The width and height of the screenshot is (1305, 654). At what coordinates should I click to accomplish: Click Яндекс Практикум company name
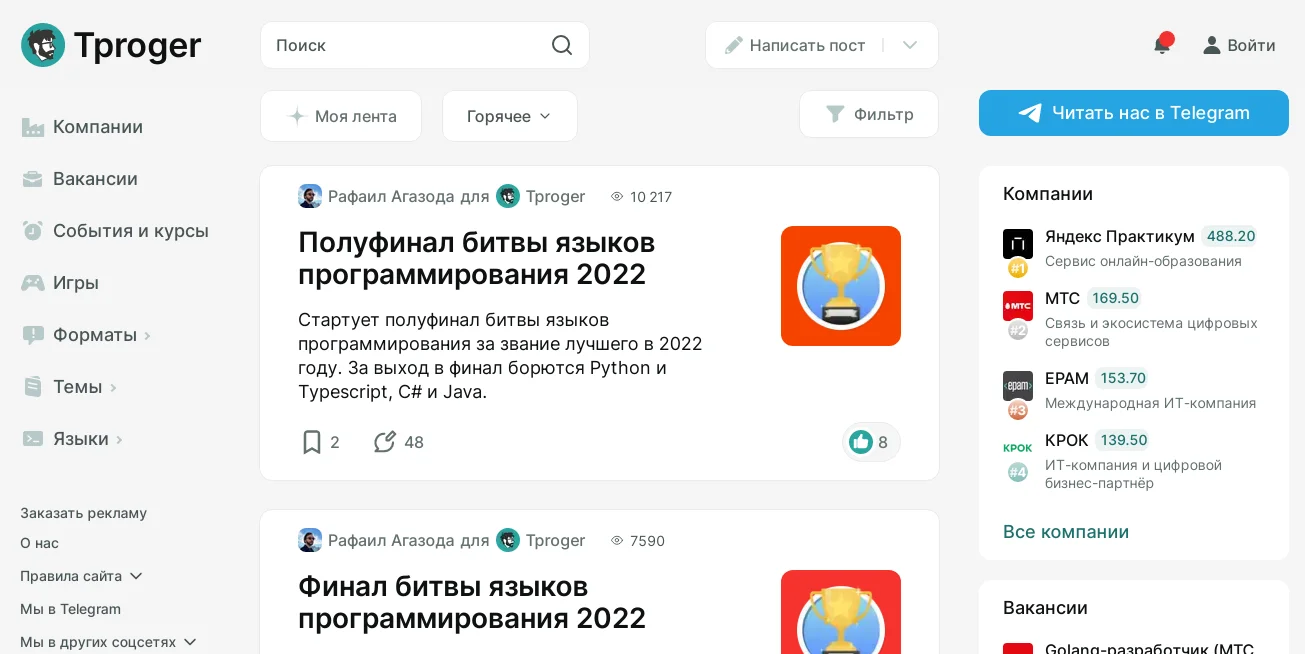pos(1120,237)
